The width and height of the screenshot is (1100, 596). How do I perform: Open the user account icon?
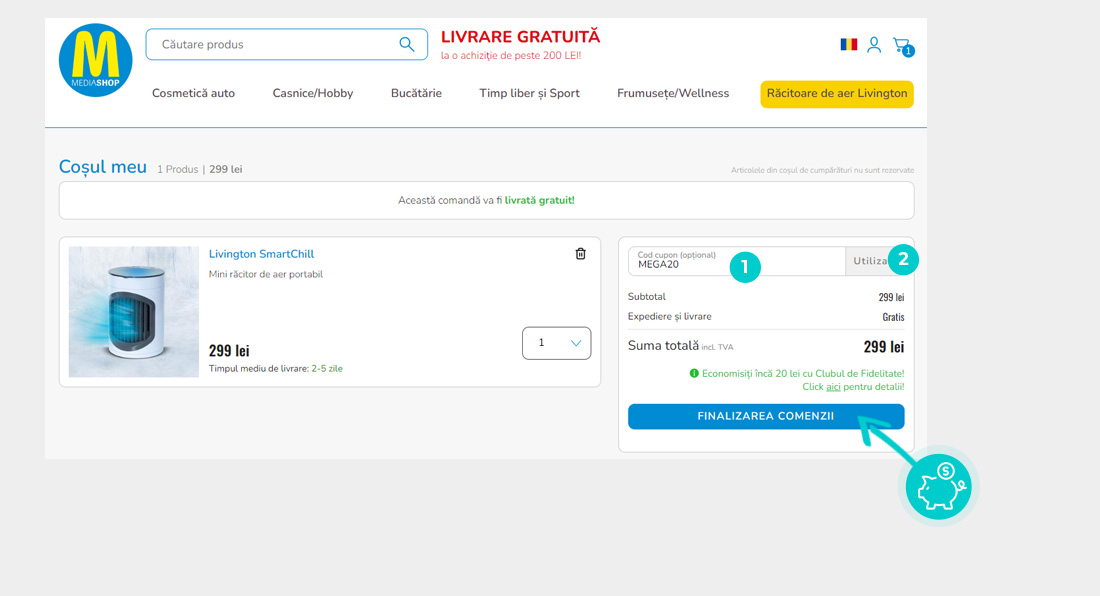point(874,45)
